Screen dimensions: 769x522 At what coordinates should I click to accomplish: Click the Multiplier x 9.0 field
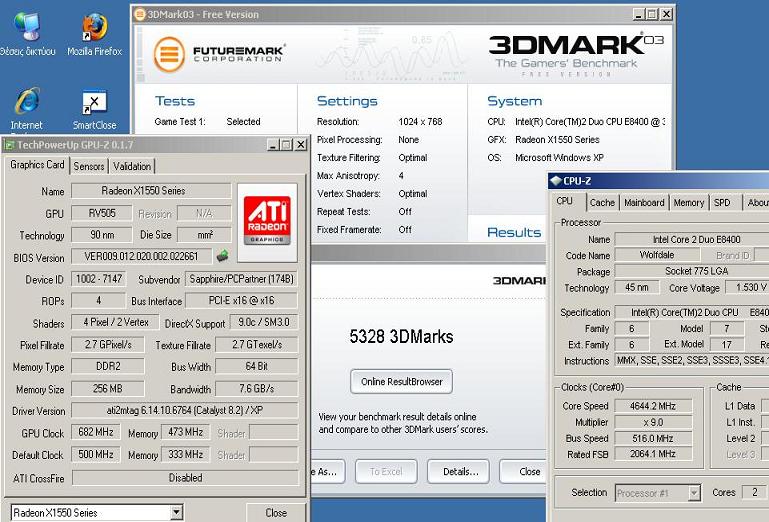coord(653,422)
